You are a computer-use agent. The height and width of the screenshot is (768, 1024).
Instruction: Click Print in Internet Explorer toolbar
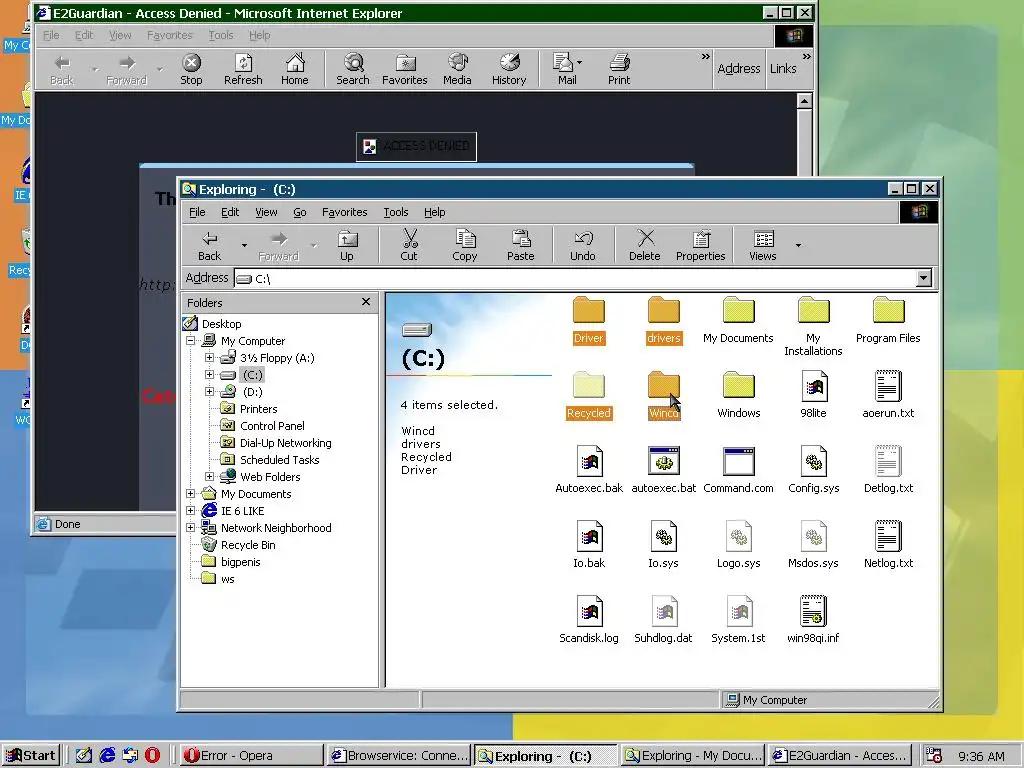click(618, 69)
